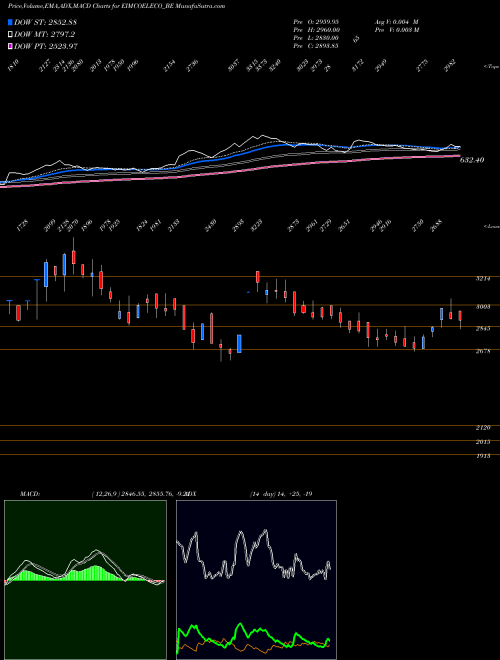Click the 2678 price level label
This screenshot has height=660, width=500.
click(482, 351)
